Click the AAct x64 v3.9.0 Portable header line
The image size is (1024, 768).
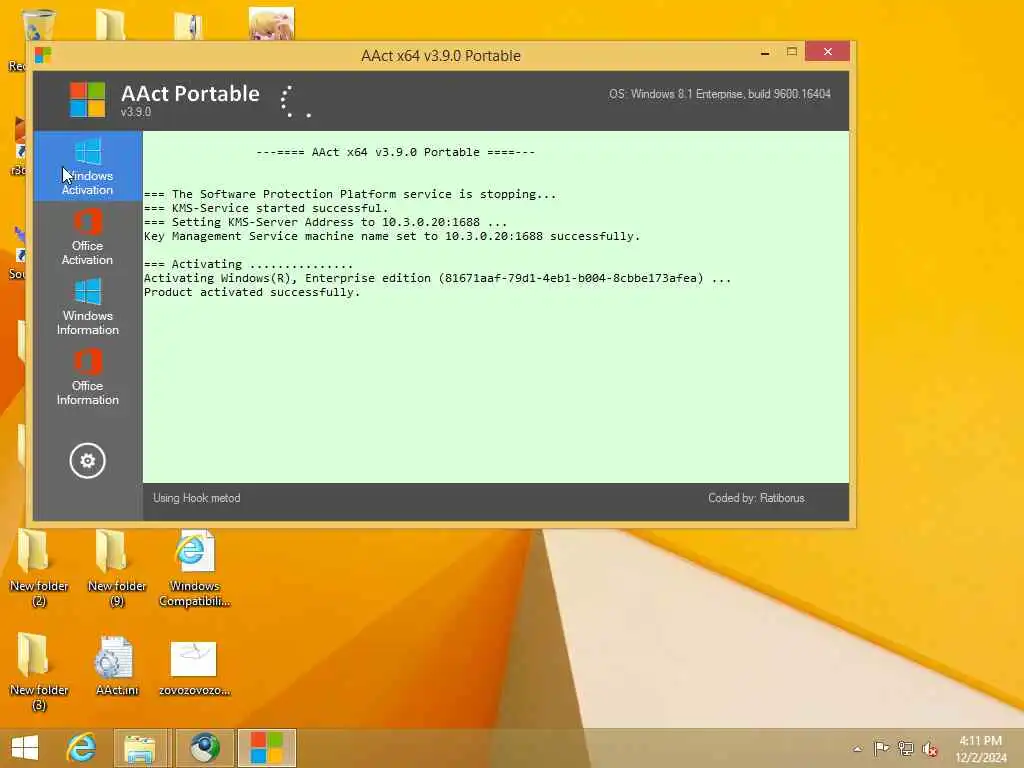(x=395, y=152)
